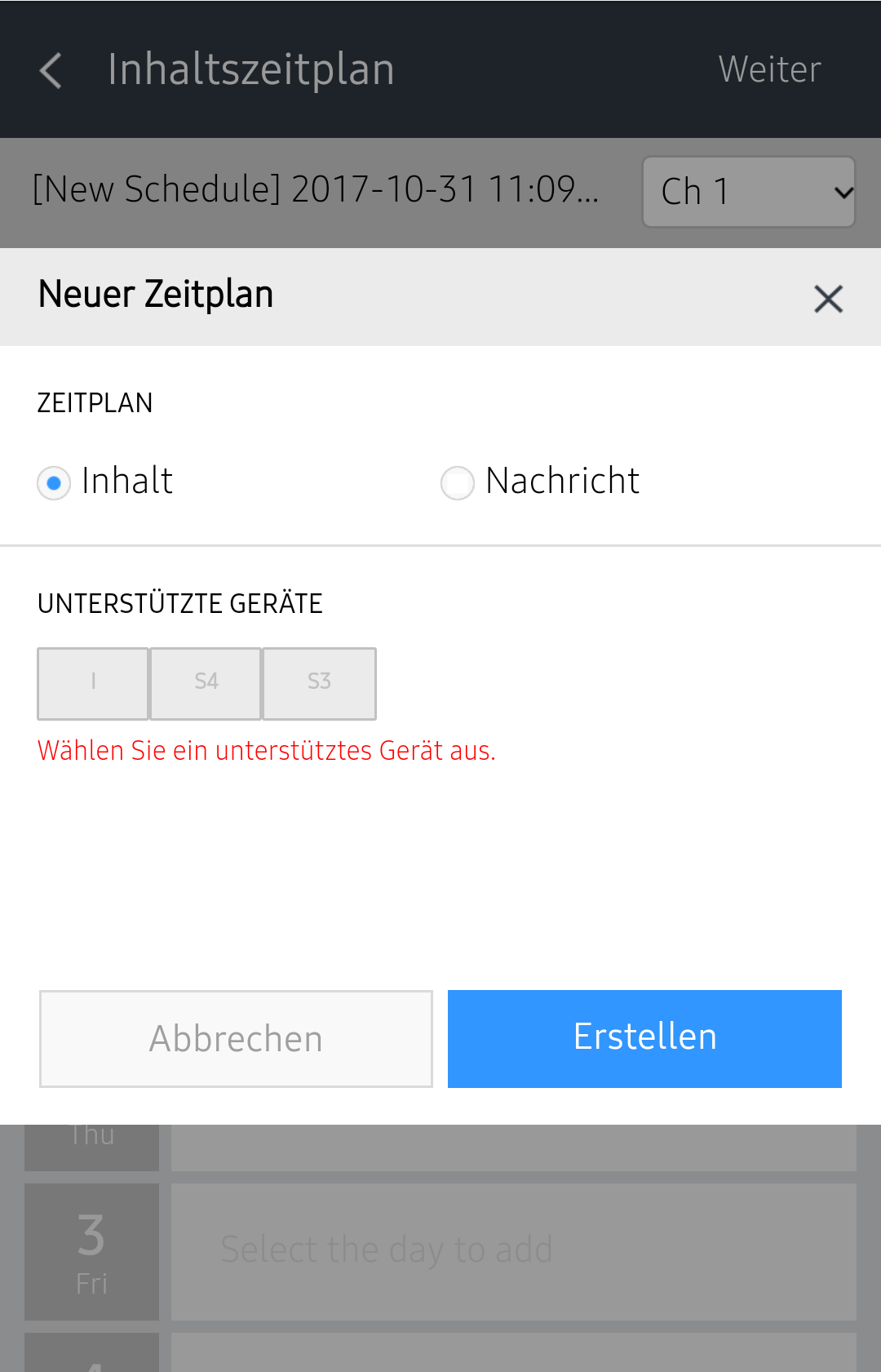Image resolution: width=881 pixels, height=1372 pixels.
Task: Expand the Ch 1 dropdown arrow
Action: point(843,193)
